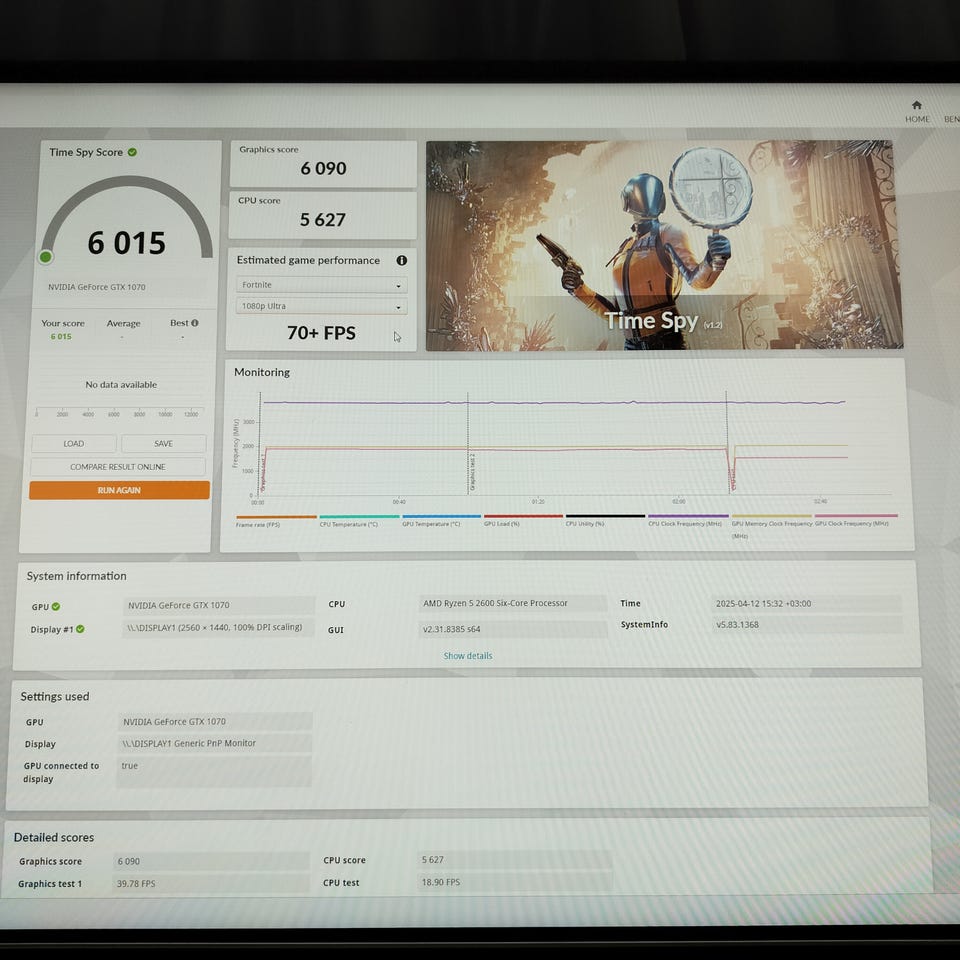Toggle the CPU Temperature legend item
This screenshot has width=960, height=960.
pyautogui.click(x=359, y=520)
